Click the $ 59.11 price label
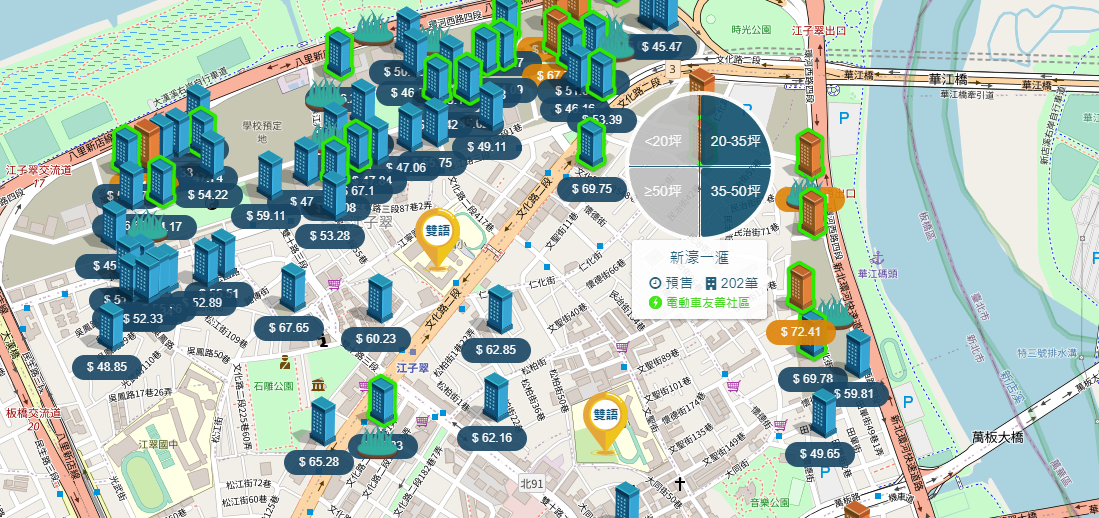The height and width of the screenshot is (518, 1099). pyautogui.click(x=266, y=216)
